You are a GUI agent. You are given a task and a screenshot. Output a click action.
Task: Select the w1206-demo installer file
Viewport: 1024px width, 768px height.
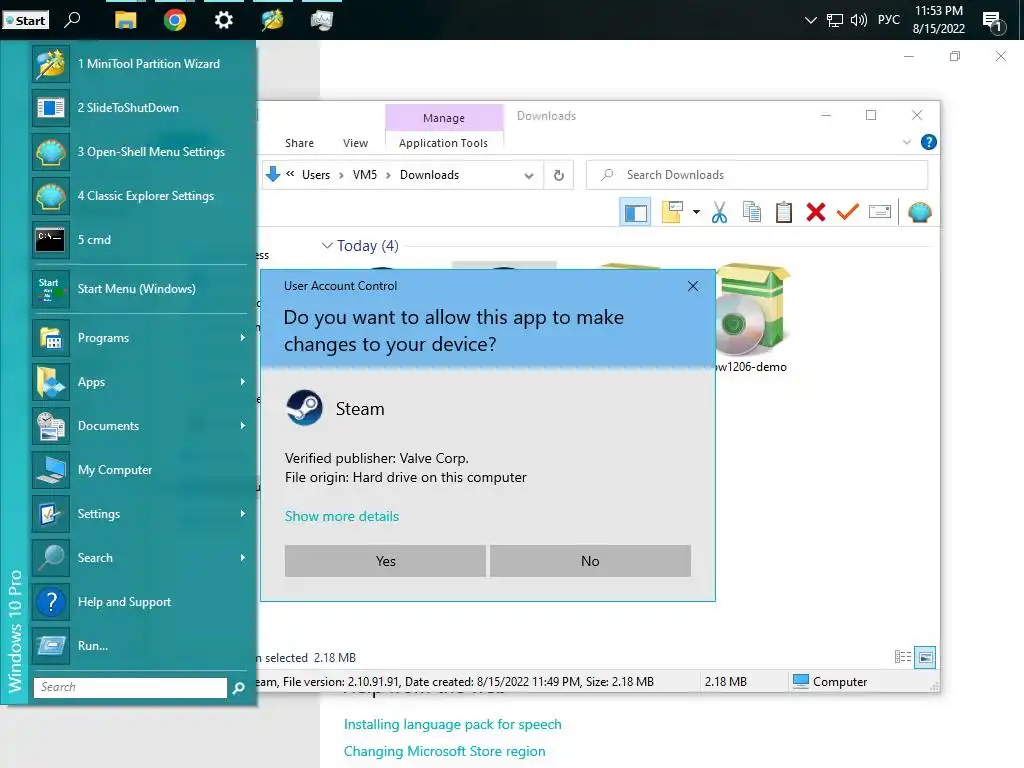click(x=752, y=318)
